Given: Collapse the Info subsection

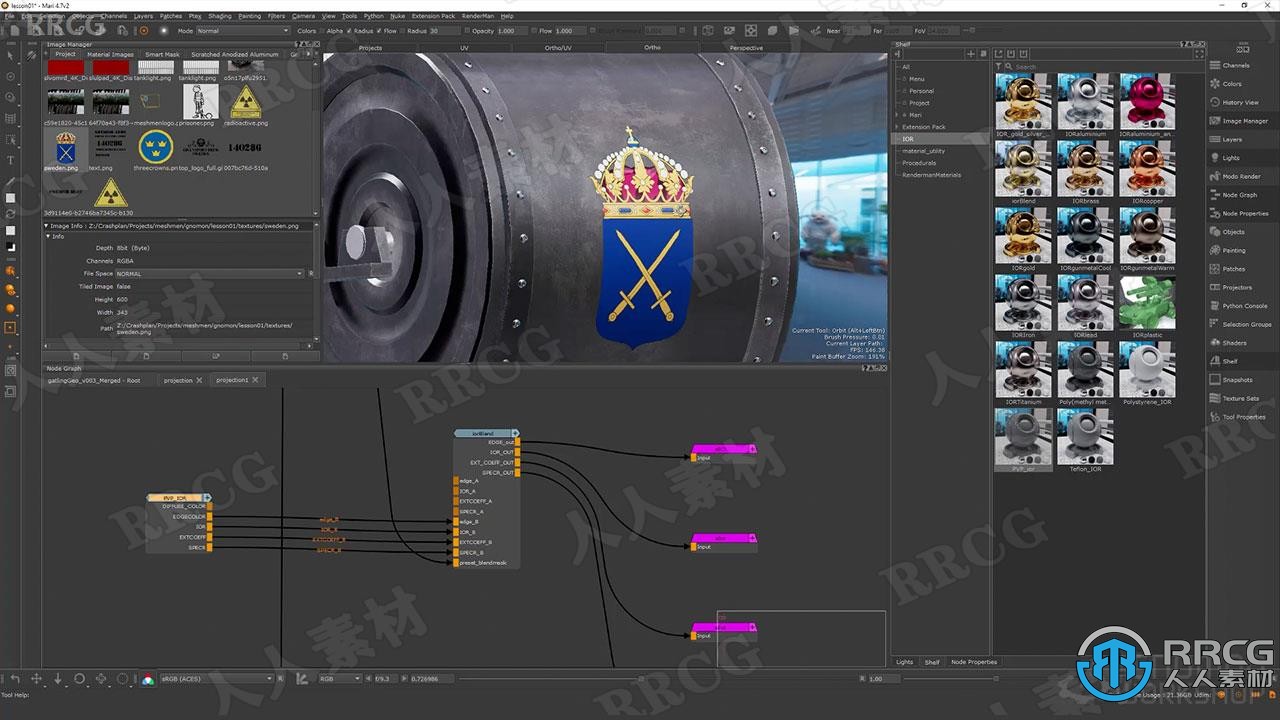Looking at the screenshot, I should click(x=48, y=237).
